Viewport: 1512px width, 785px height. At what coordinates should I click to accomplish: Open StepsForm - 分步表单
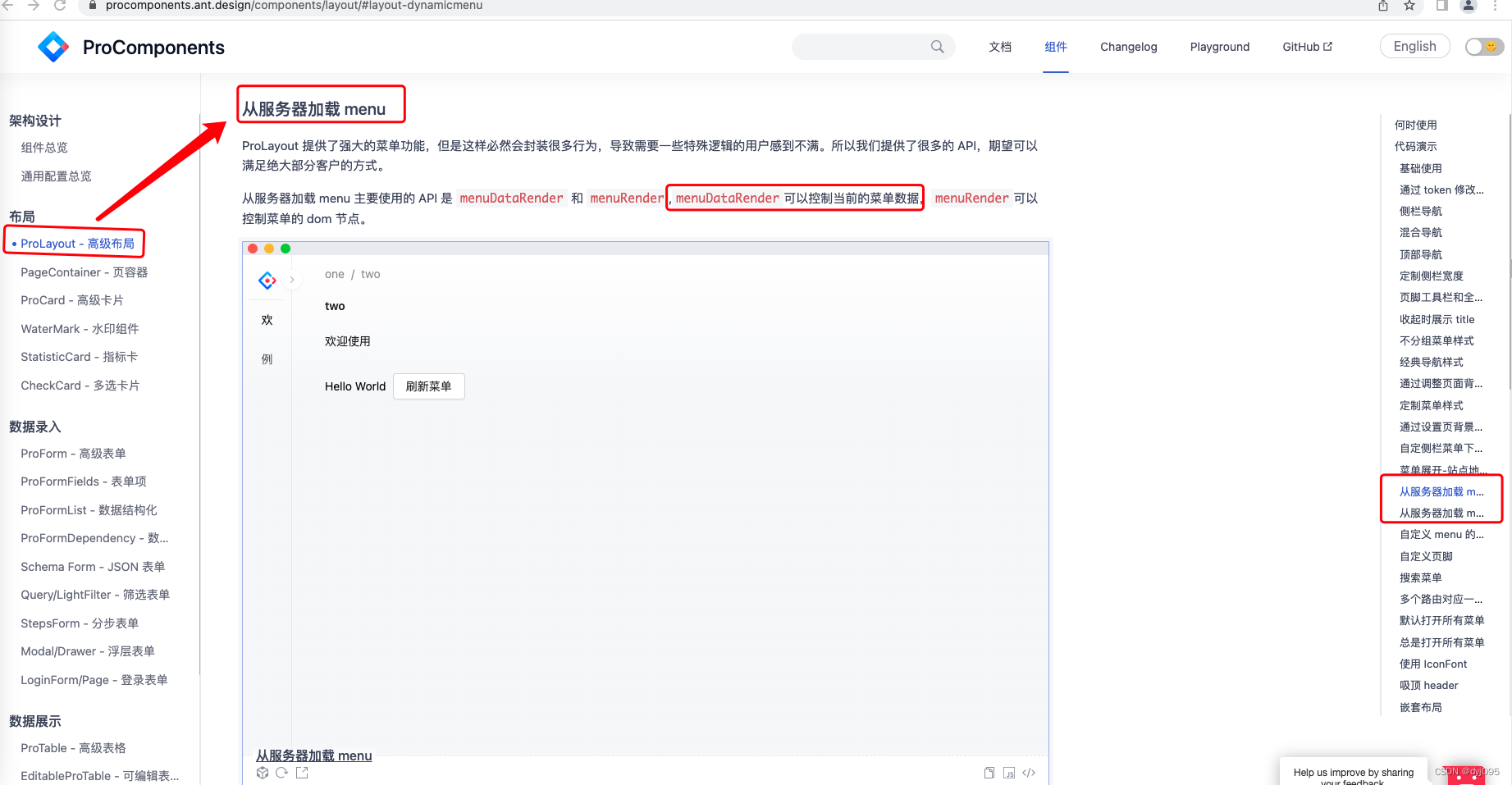(x=80, y=623)
